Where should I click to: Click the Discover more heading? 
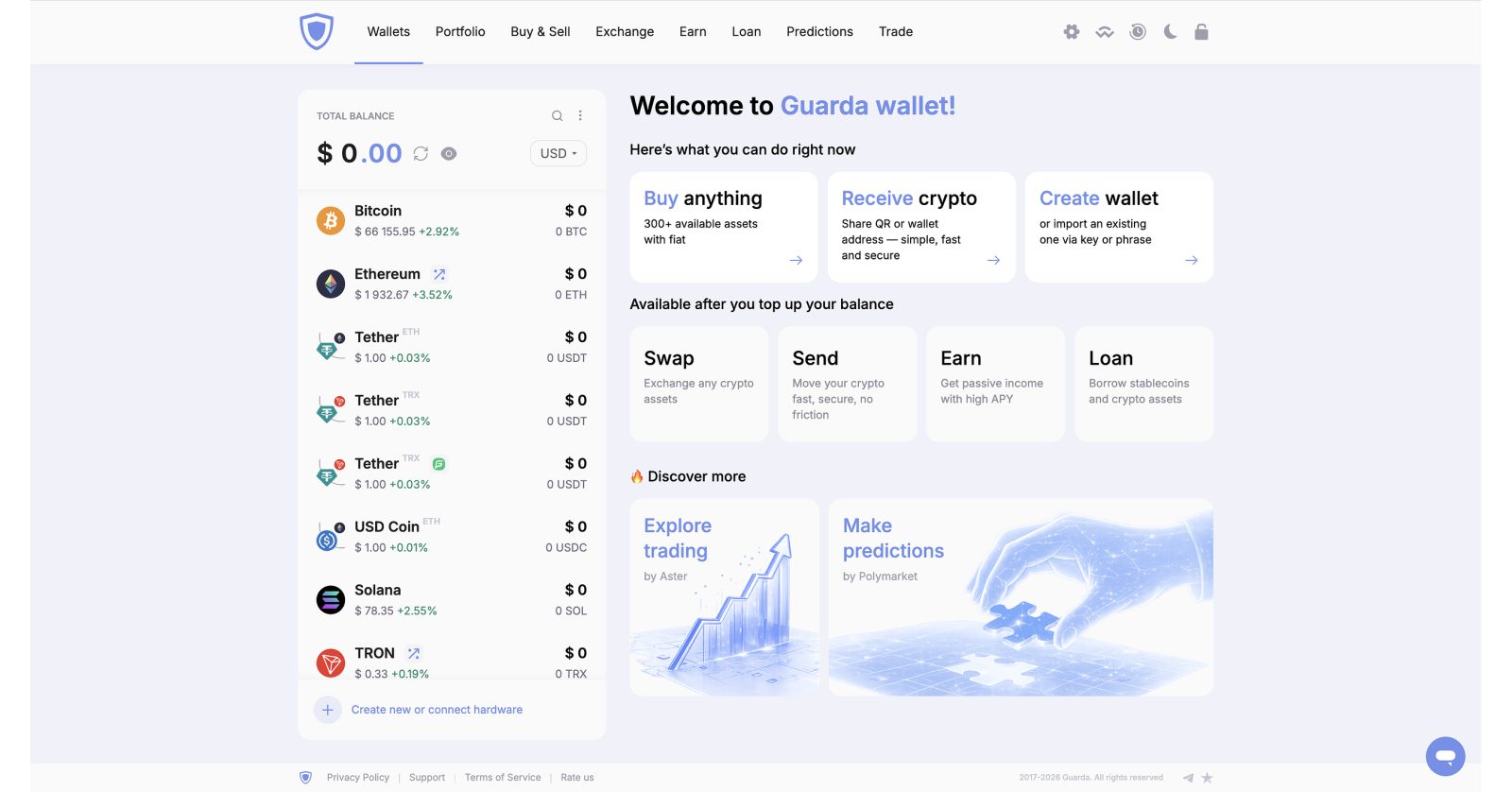688,476
